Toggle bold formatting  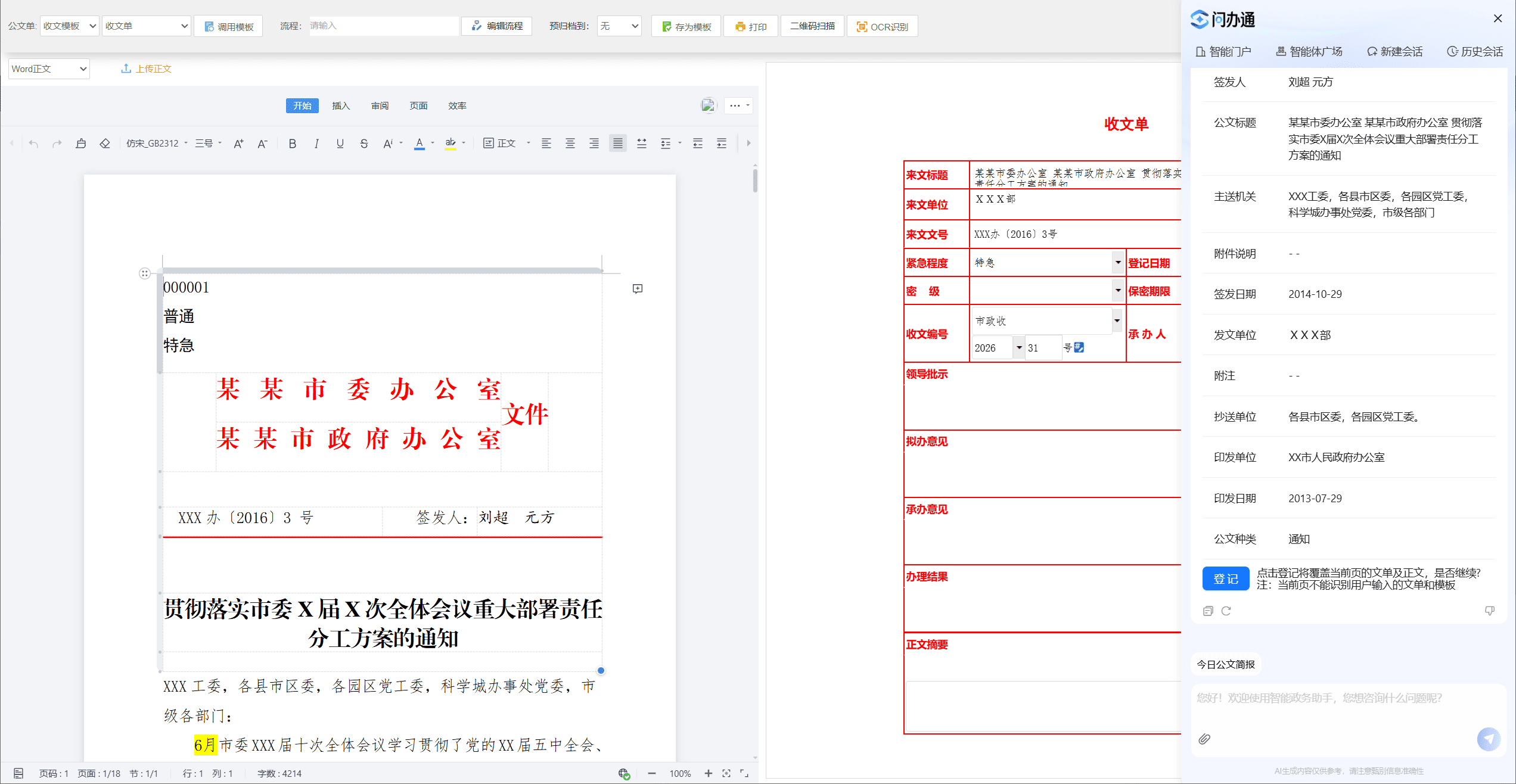(x=292, y=144)
